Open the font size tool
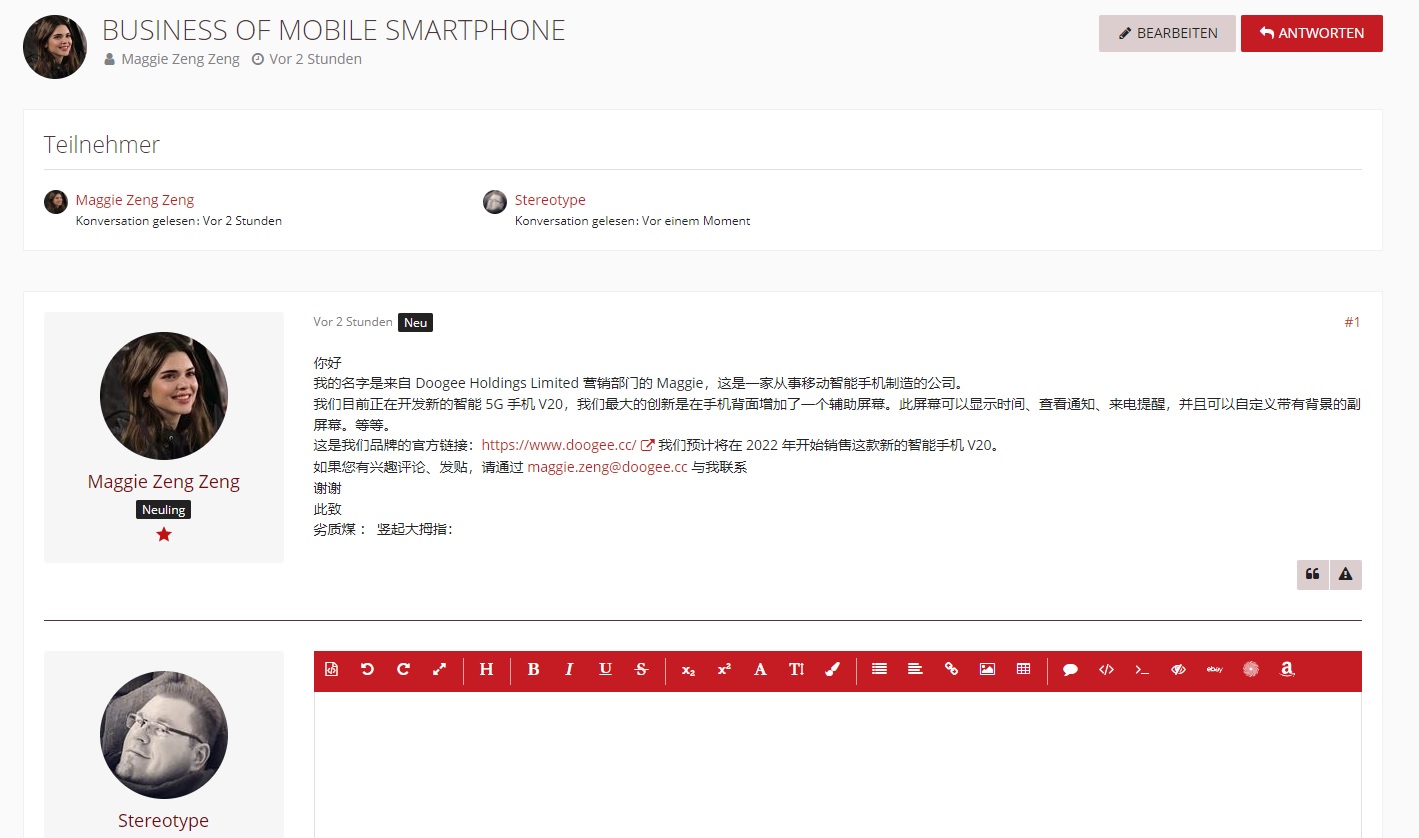 (x=796, y=669)
